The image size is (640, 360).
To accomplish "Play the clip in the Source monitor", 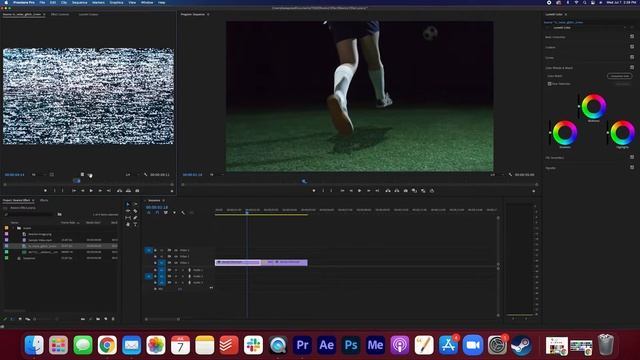I will pyautogui.click(x=91, y=191).
